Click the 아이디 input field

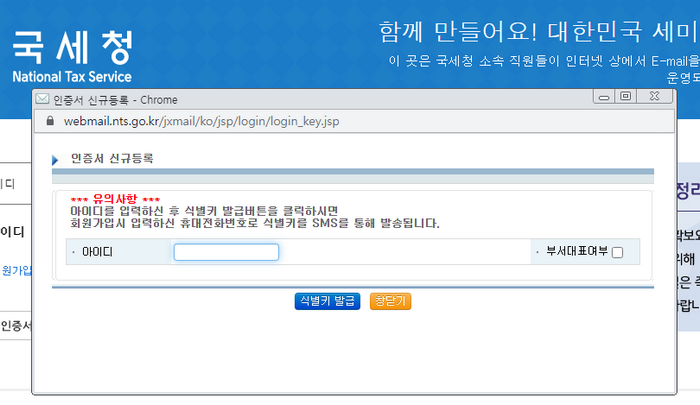tap(226, 252)
